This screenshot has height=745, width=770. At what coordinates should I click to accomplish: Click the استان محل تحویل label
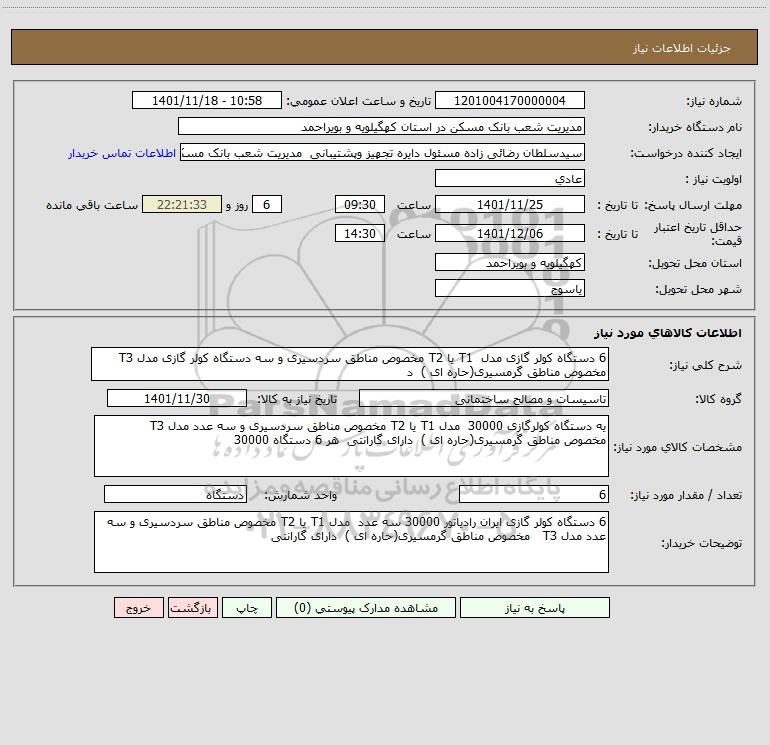point(695,263)
